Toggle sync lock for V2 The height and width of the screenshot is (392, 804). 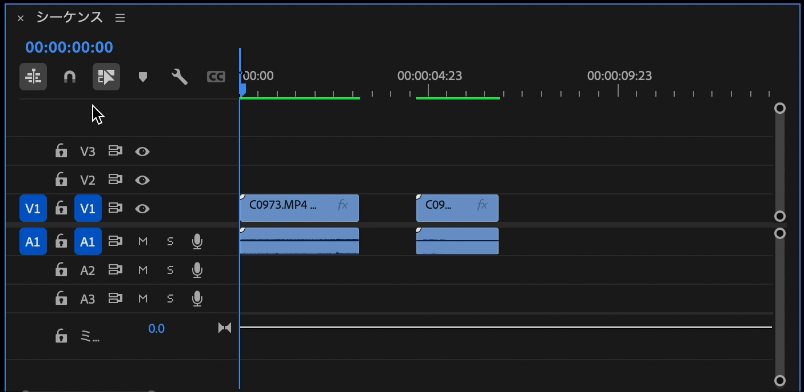(x=115, y=180)
